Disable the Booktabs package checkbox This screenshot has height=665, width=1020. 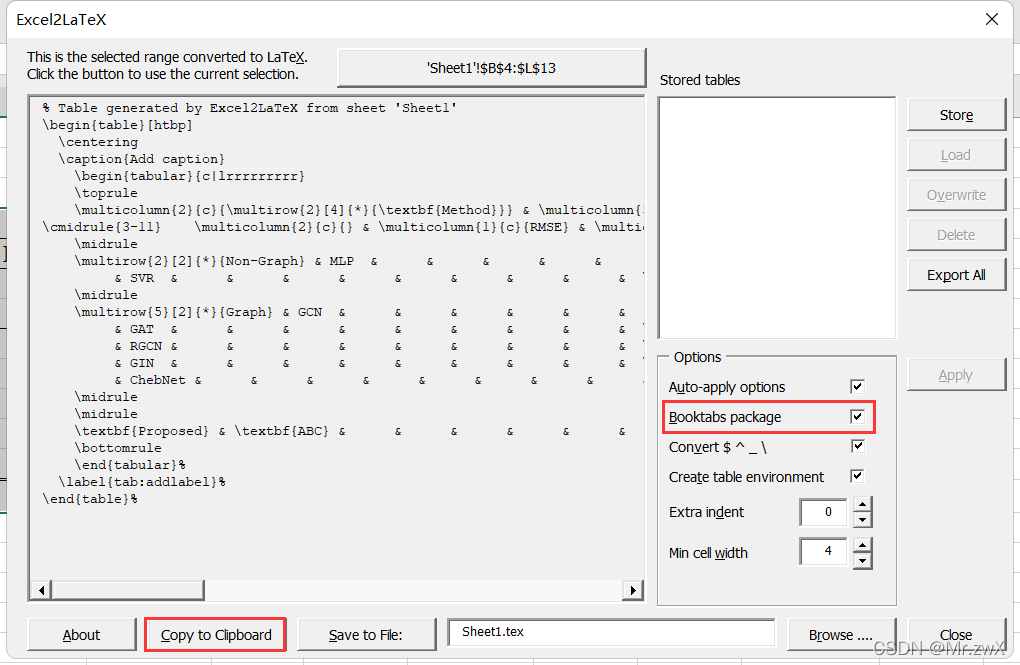pyautogui.click(x=857, y=416)
